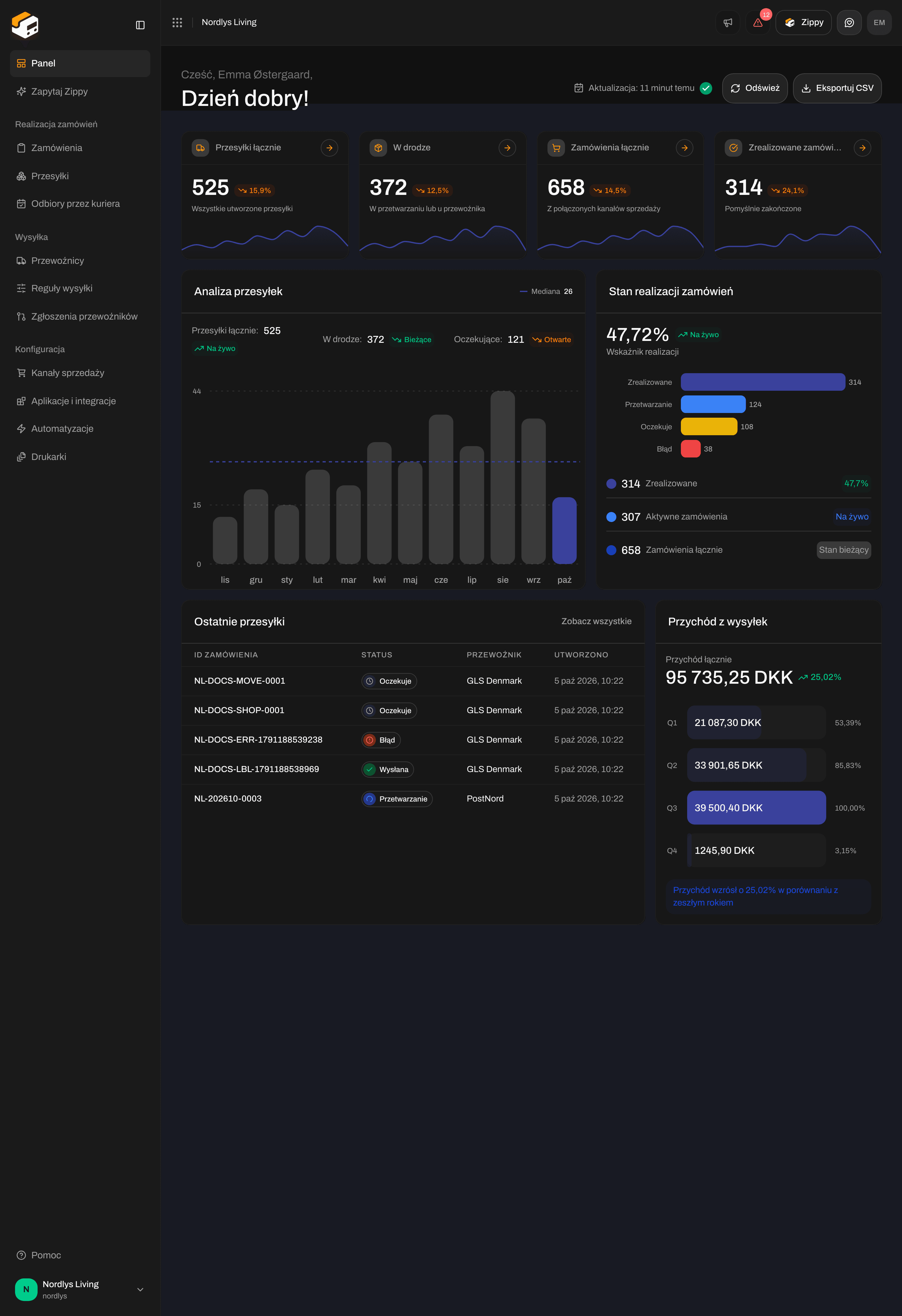The image size is (902, 1316).
Task: Open Aplikacje i integracje
Action: coord(80,401)
